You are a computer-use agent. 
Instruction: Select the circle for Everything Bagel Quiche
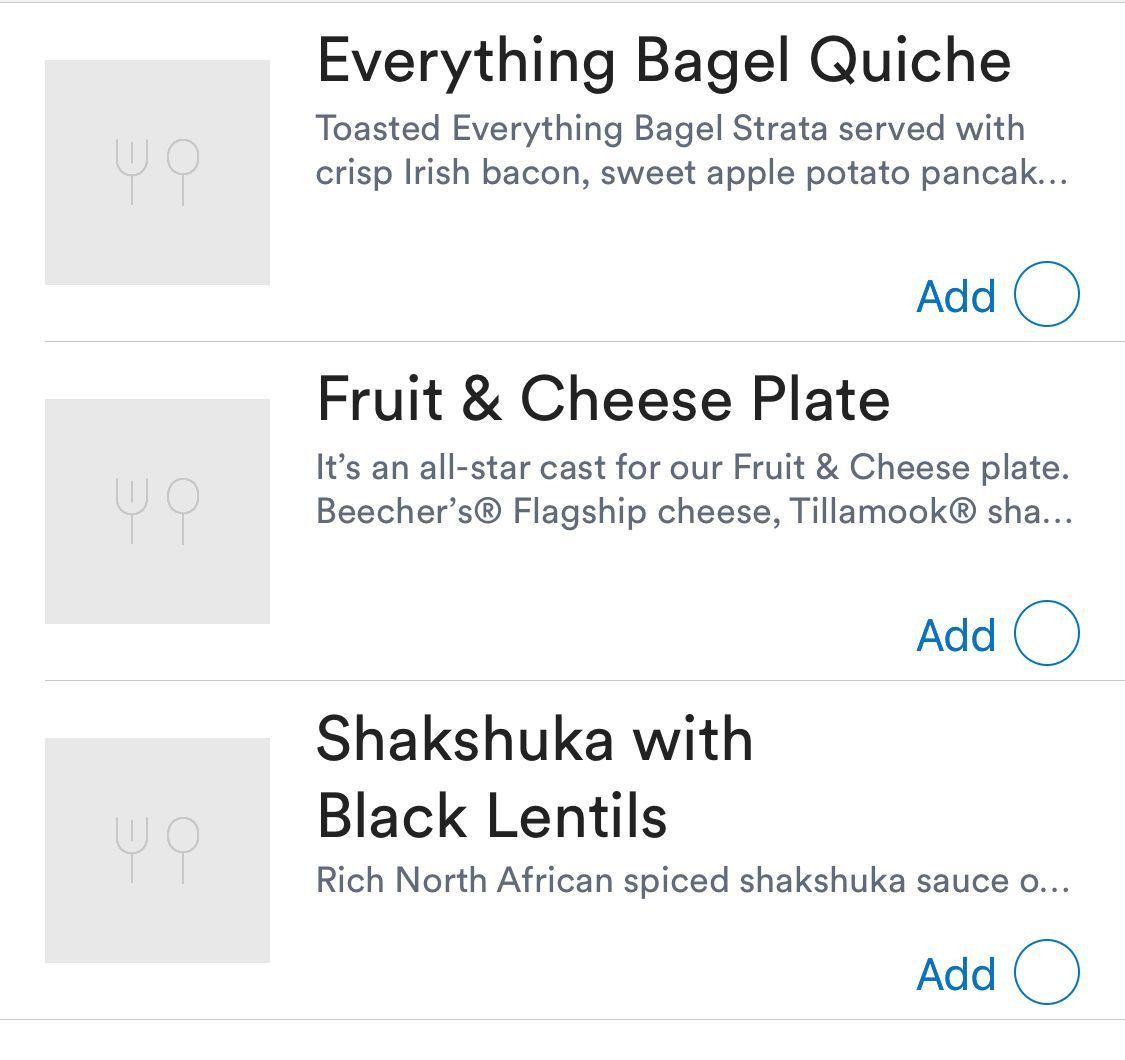coord(1047,295)
